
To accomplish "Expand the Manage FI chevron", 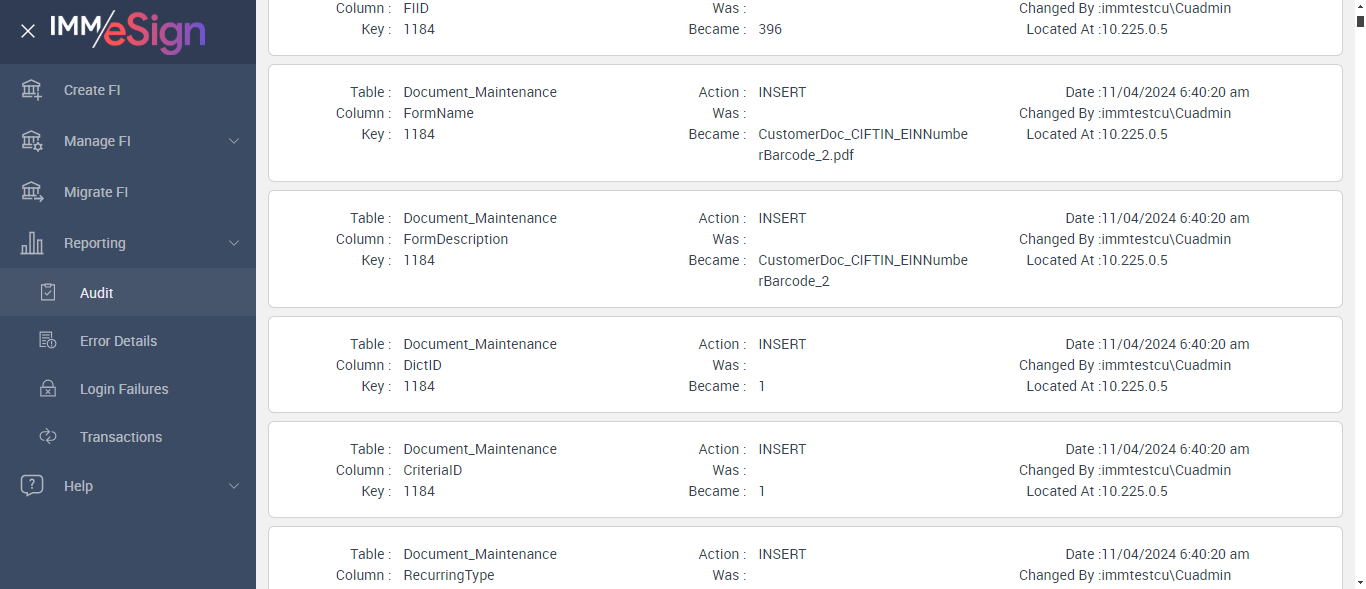I will point(234,141).
